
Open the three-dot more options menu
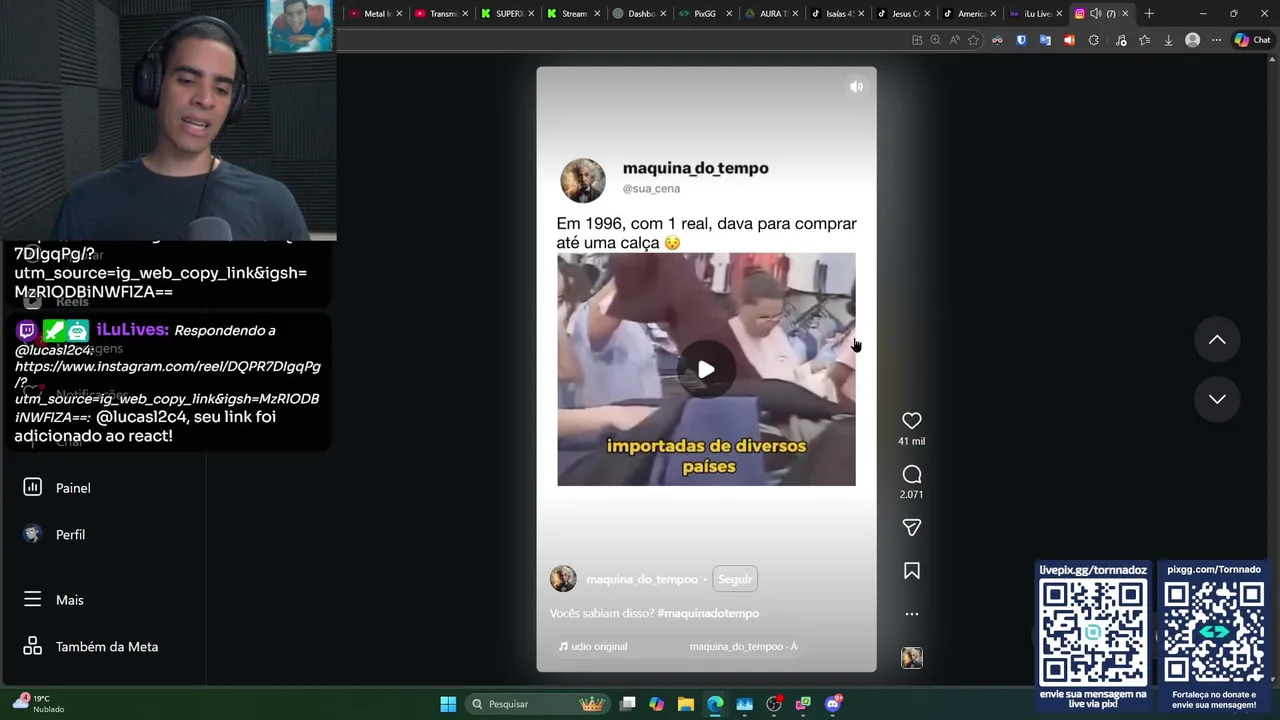(911, 614)
